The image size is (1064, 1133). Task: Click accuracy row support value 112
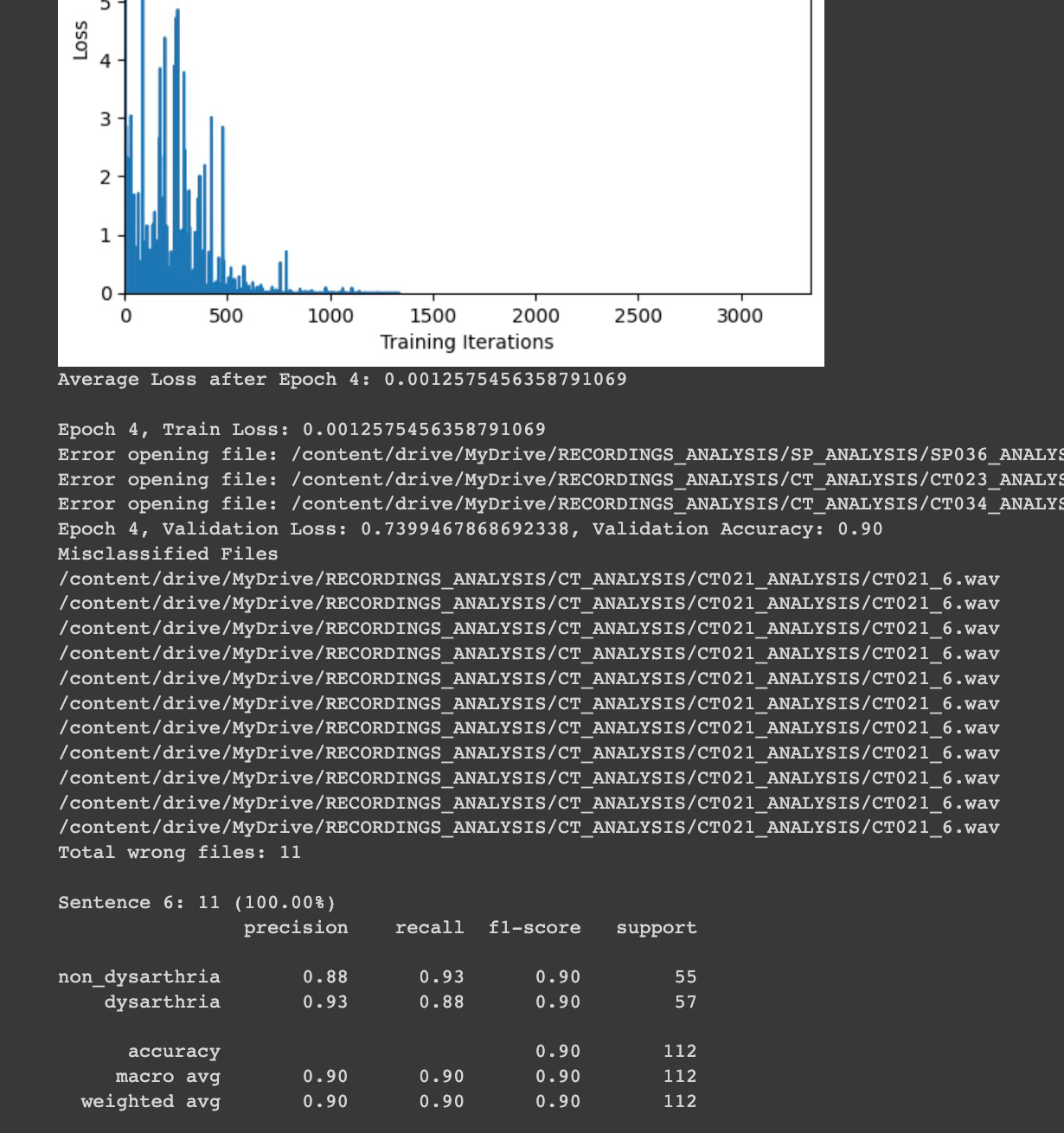680,1052
